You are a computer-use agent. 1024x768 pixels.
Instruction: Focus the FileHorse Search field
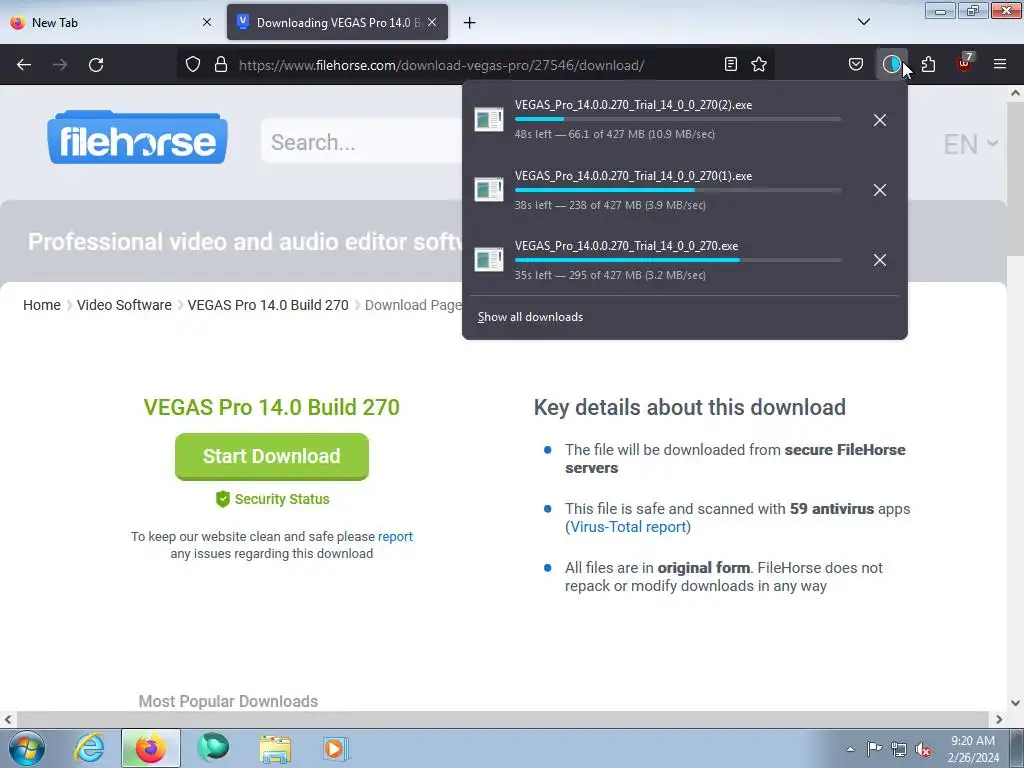click(x=362, y=142)
